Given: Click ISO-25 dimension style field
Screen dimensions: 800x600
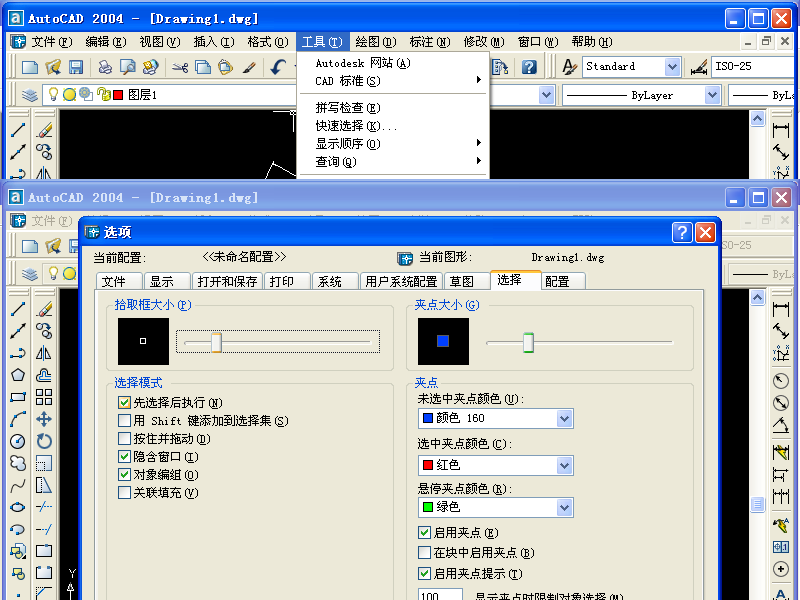Looking at the screenshot, I should click(755, 67).
